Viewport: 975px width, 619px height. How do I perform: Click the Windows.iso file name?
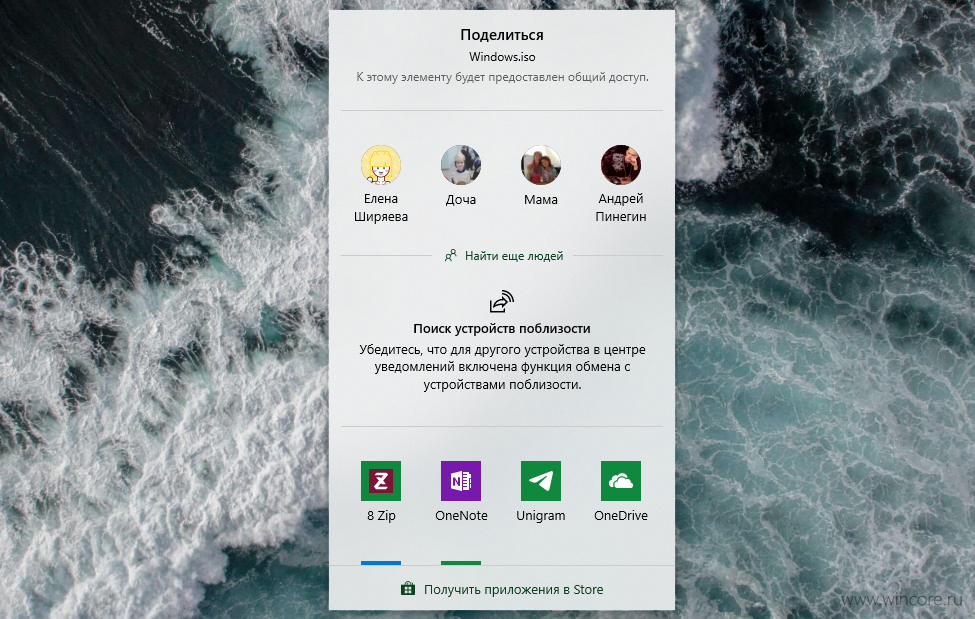(502, 57)
